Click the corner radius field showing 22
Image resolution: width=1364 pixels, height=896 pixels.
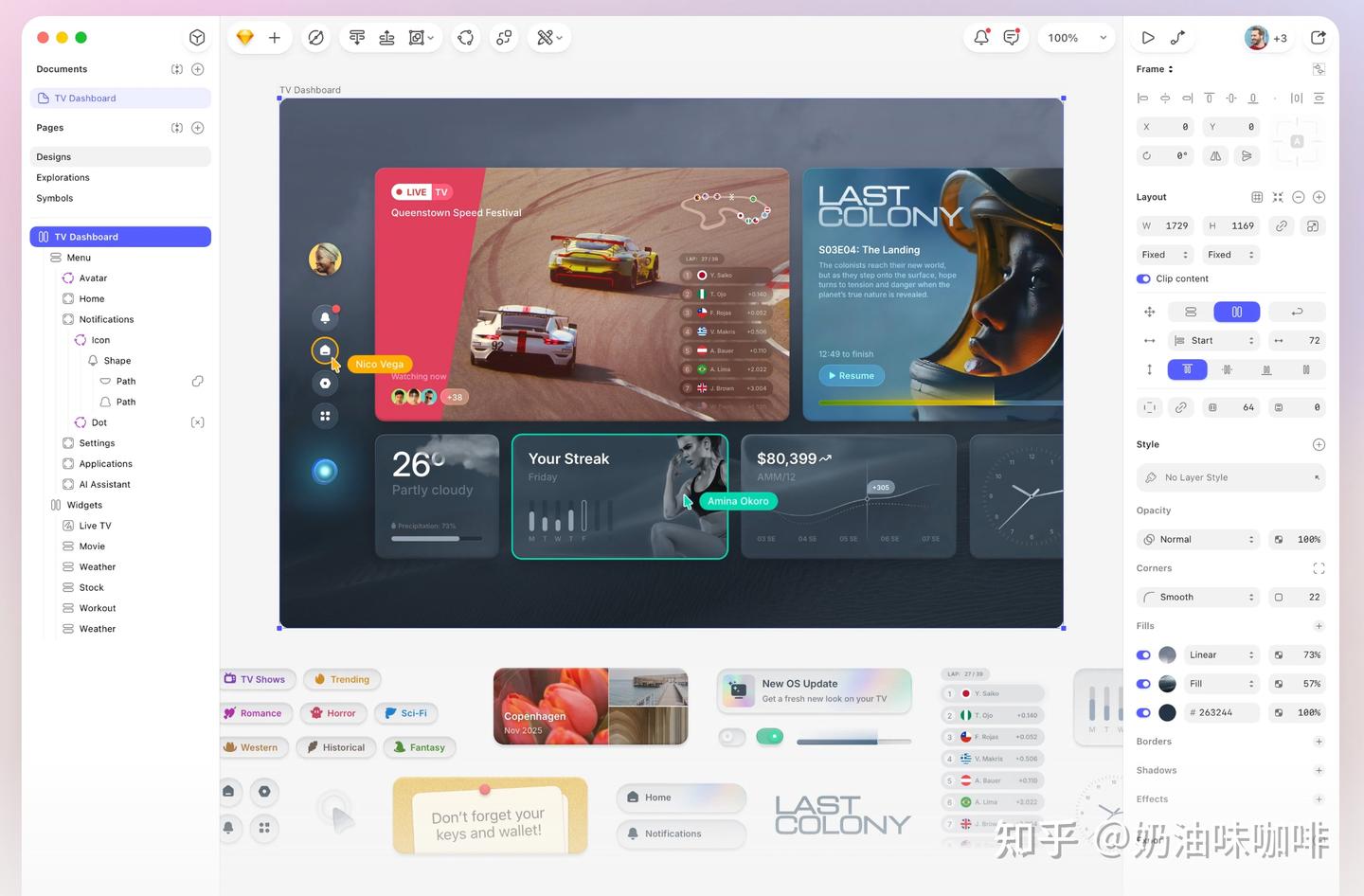1297,598
